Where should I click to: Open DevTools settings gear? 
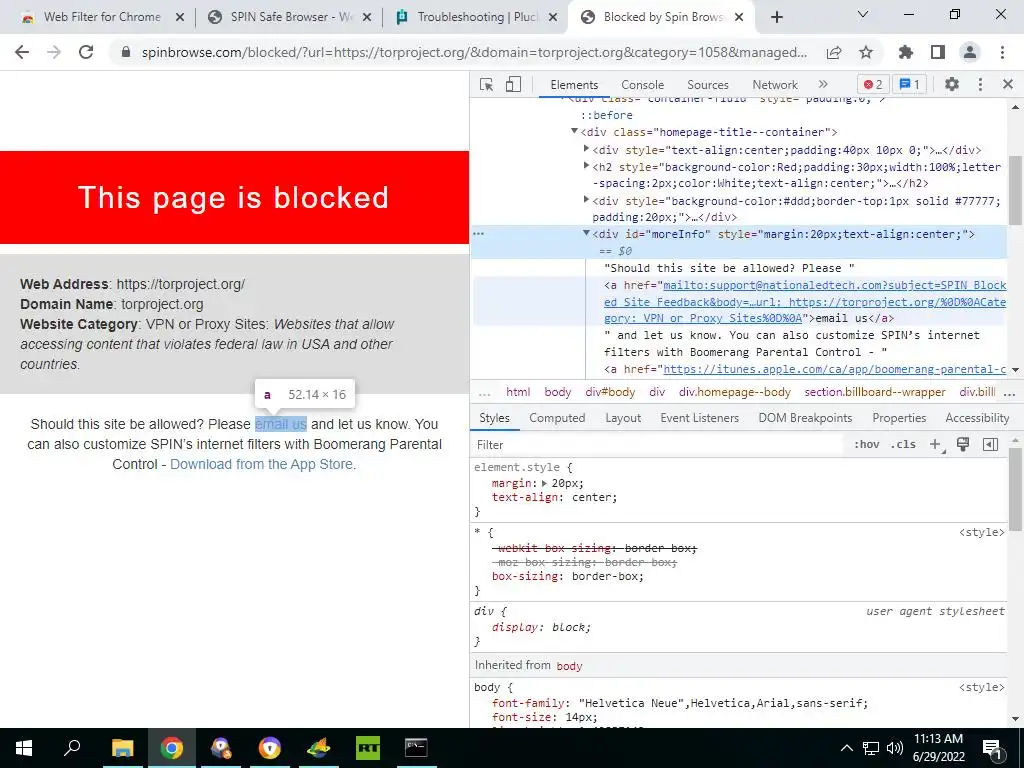click(x=952, y=84)
